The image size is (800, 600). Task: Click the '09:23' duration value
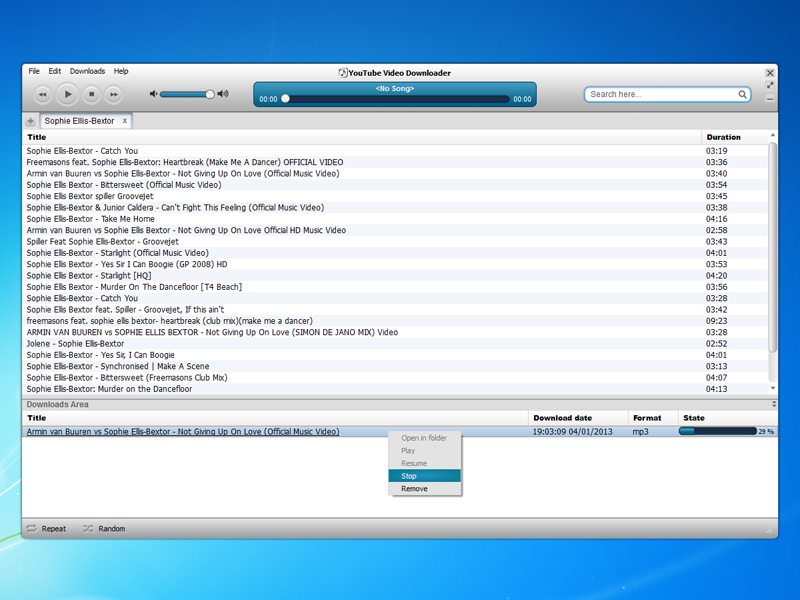point(716,321)
